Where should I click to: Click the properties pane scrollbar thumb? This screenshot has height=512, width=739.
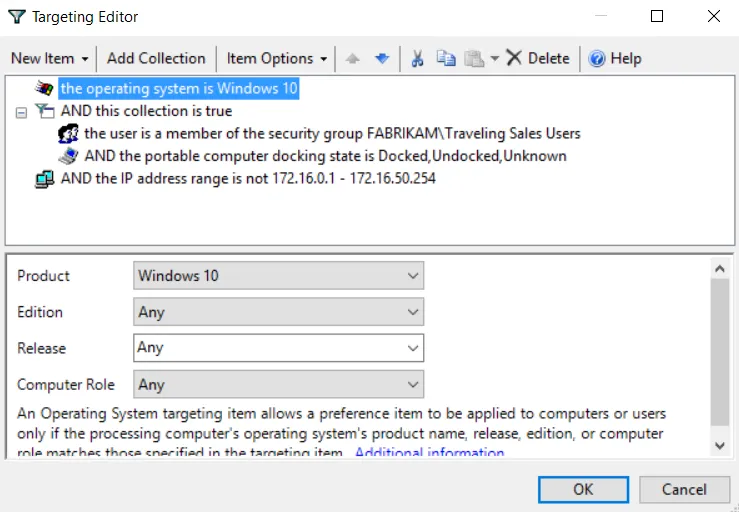(720, 352)
